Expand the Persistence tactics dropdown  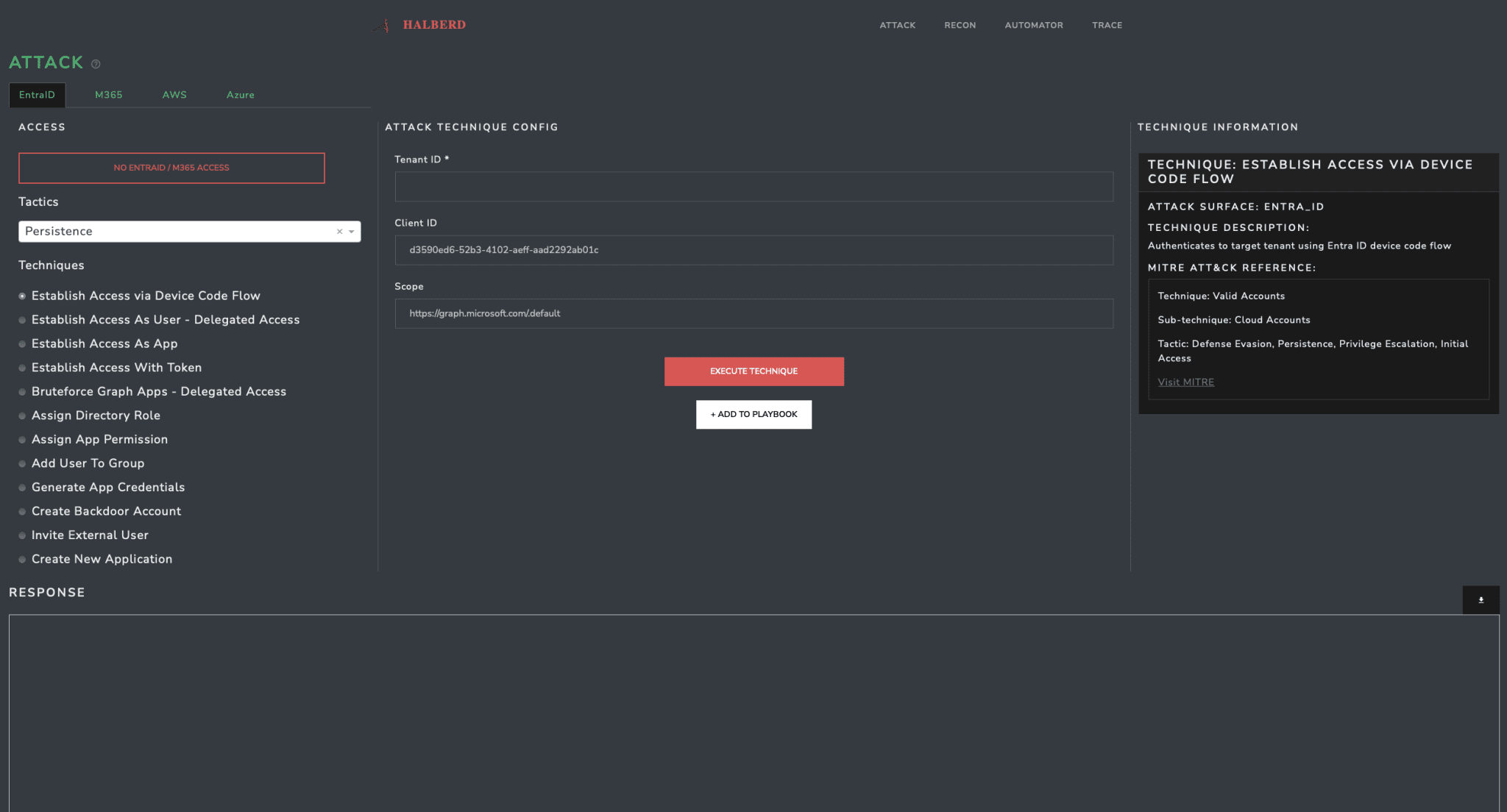click(x=352, y=232)
